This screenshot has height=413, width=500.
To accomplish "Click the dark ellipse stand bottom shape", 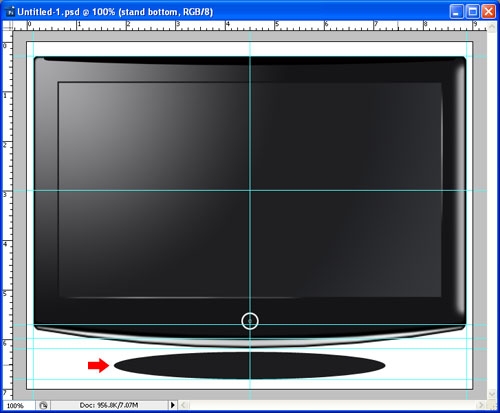I will [x=250, y=365].
